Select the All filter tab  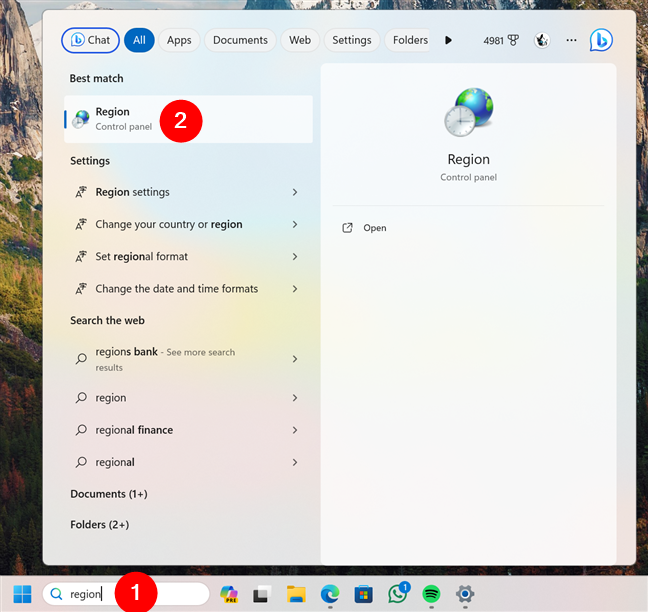(x=139, y=40)
